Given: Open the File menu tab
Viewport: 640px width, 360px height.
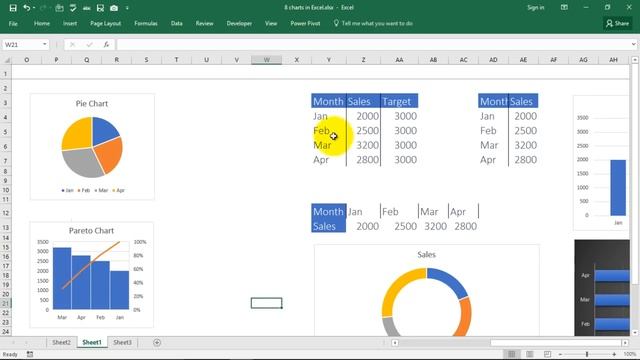Looking at the screenshot, I should coord(13,24).
